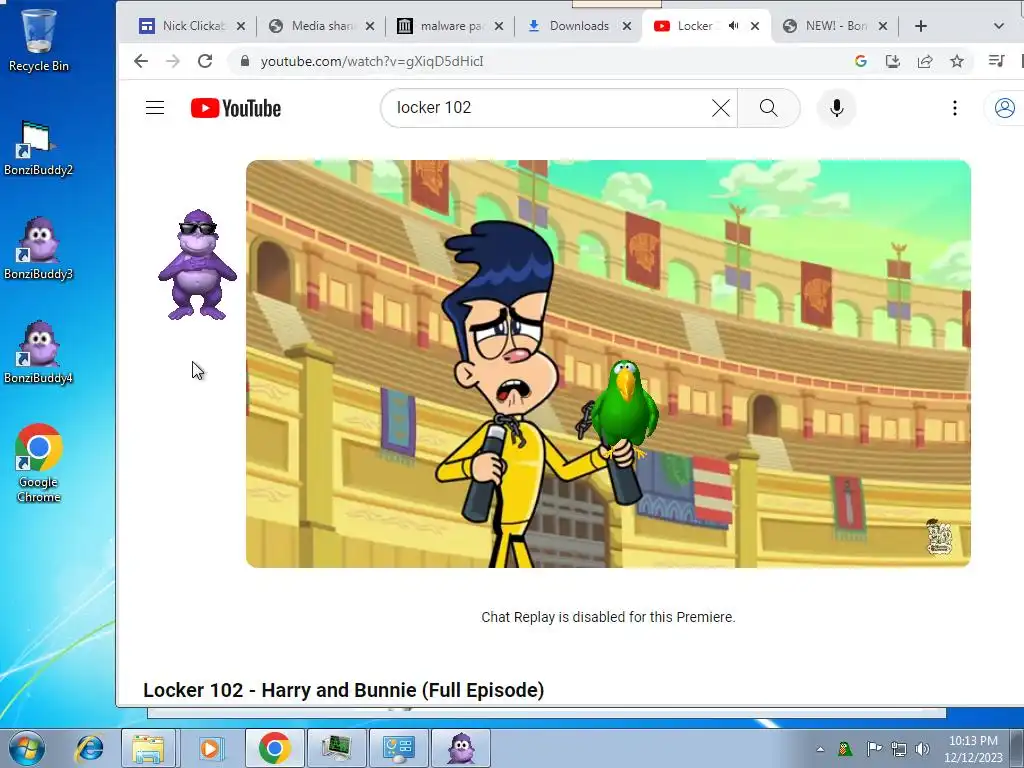Open the Google icon in the address bar

click(x=861, y=61)
